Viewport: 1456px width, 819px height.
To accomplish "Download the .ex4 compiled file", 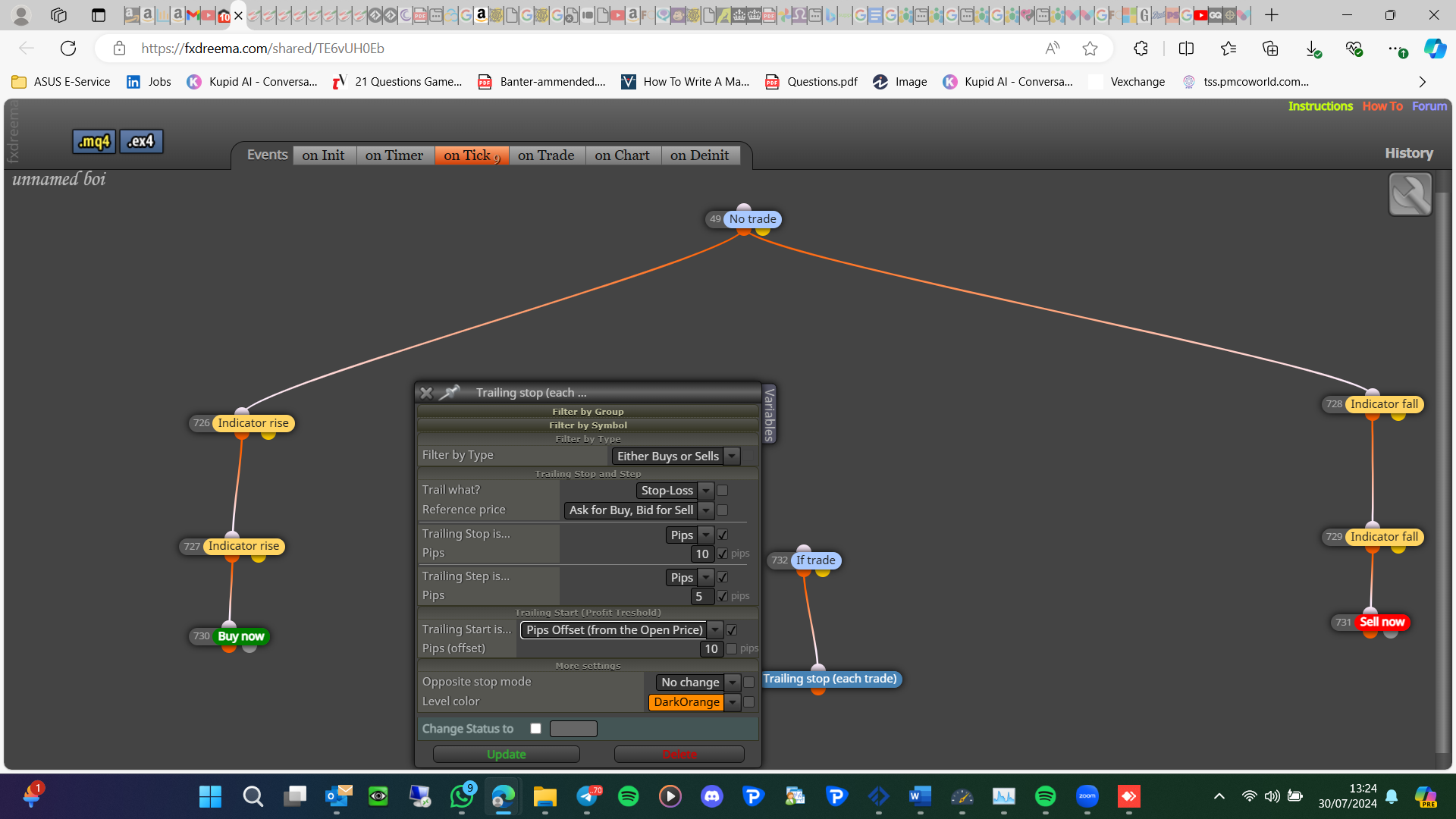I will tap(141, 141).
